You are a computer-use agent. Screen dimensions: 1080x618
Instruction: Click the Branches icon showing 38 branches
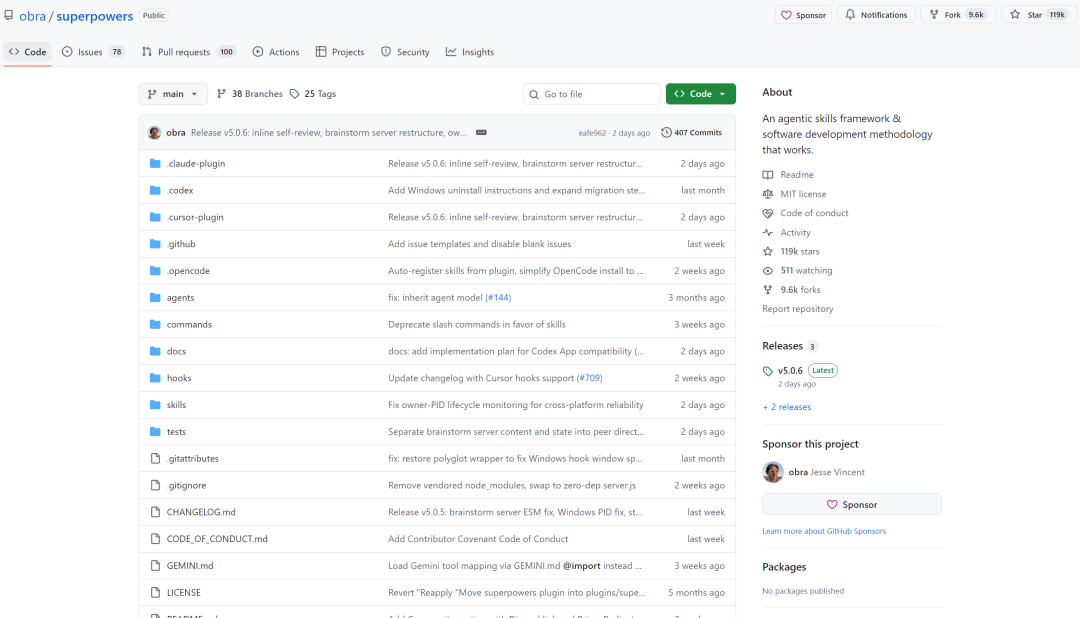(x=221, y=94)
